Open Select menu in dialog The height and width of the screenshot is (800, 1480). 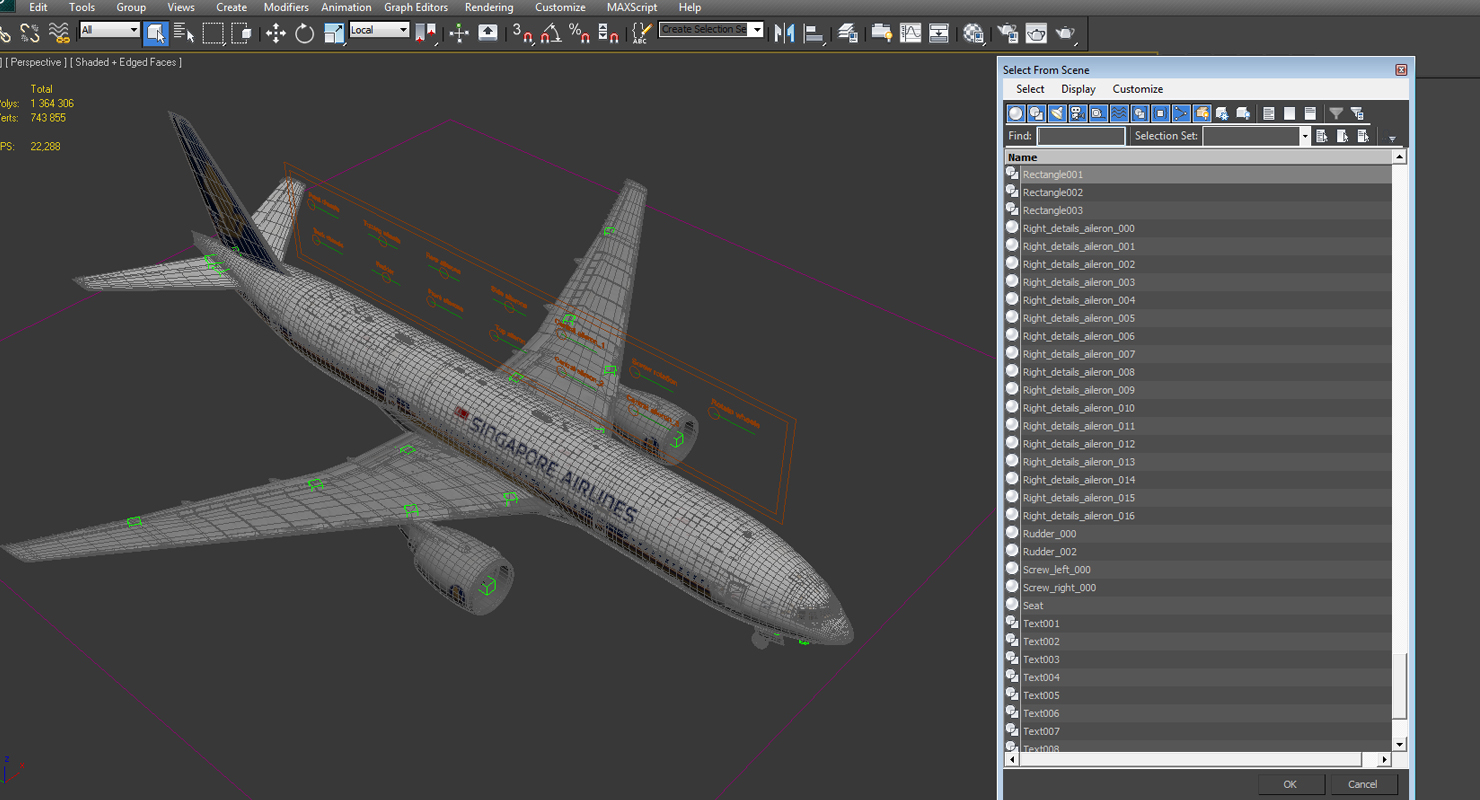pos(1030,89)
